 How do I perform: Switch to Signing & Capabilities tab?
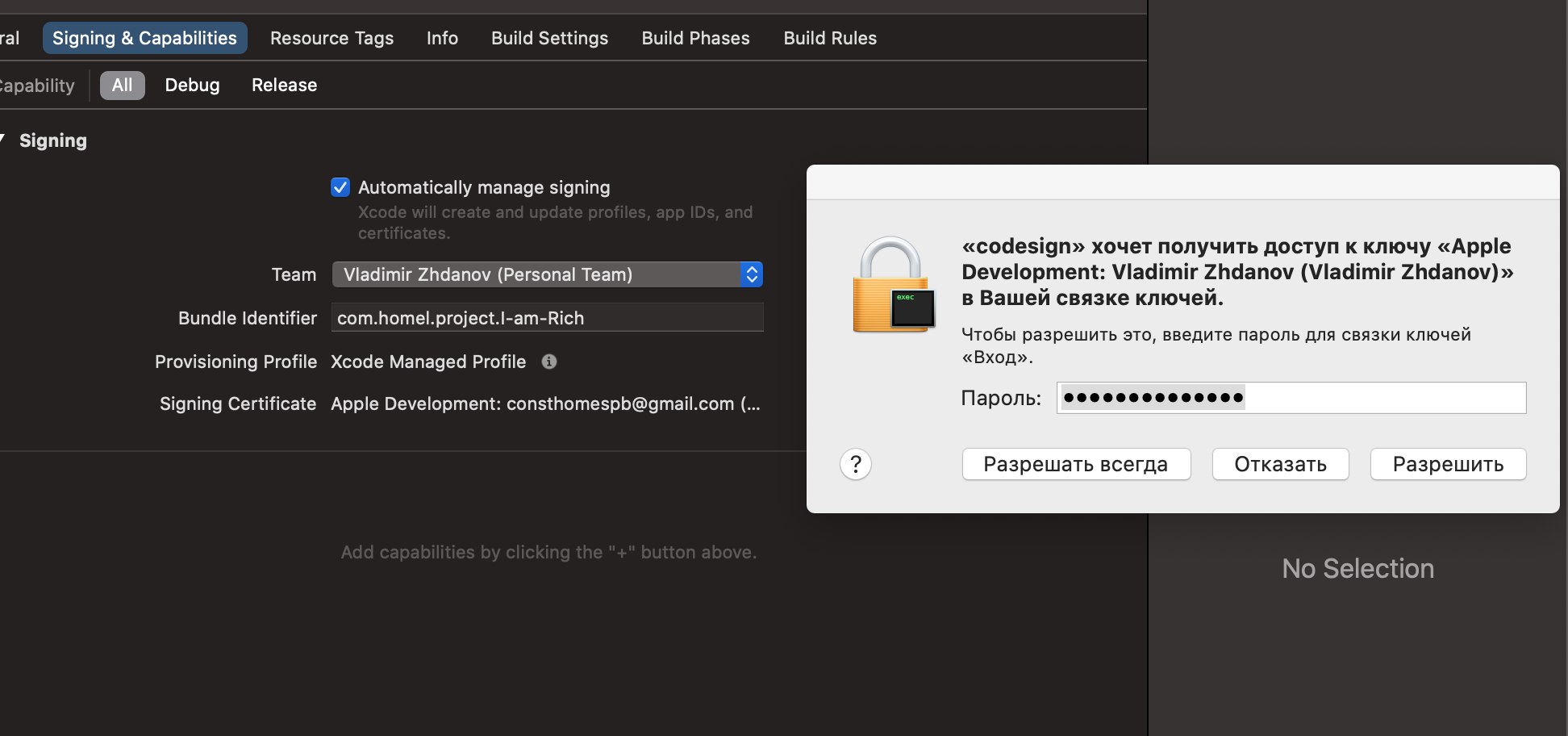tap(144, 38)
